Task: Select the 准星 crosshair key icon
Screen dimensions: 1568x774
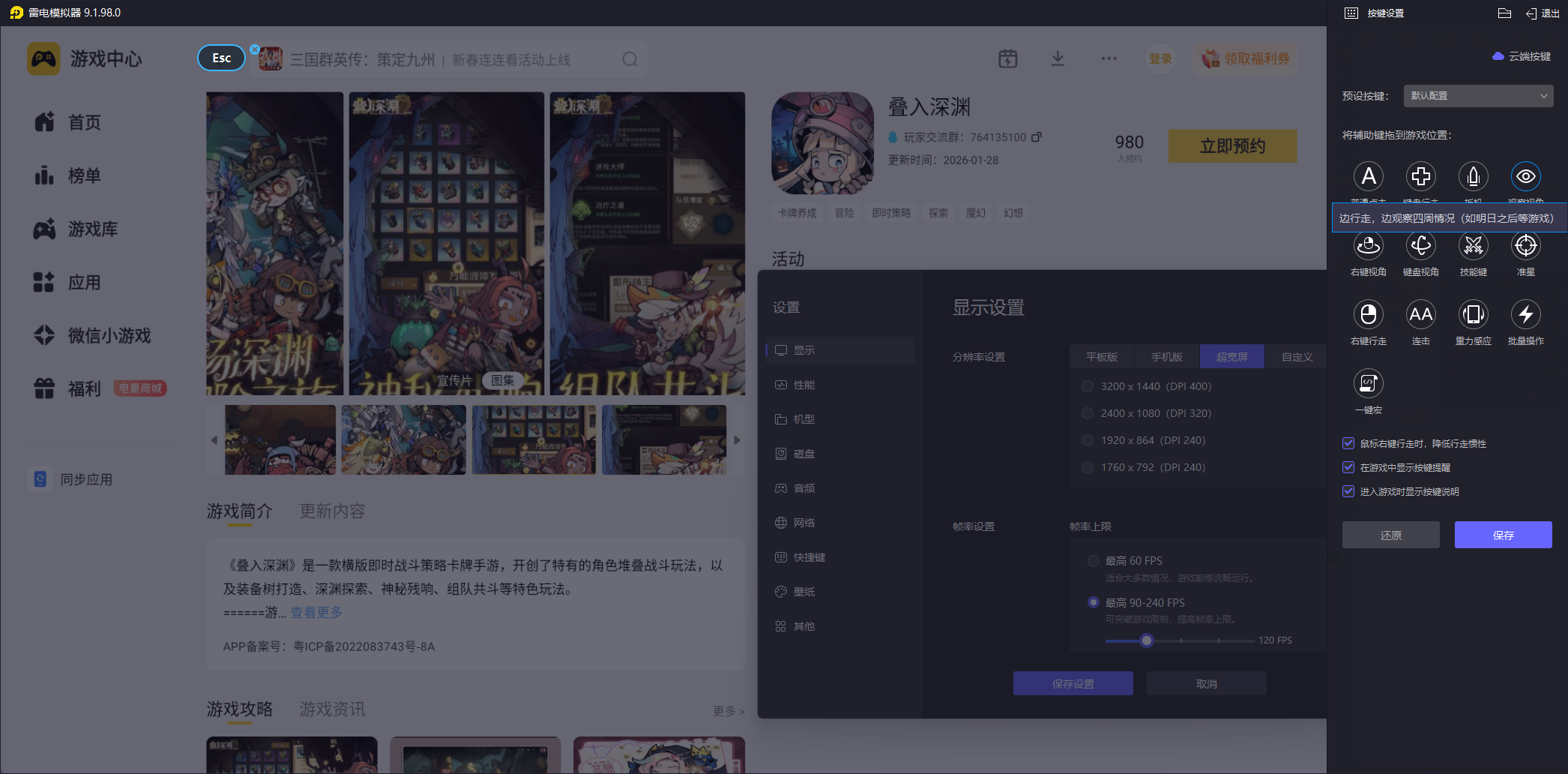Action: click(1526, 245)
